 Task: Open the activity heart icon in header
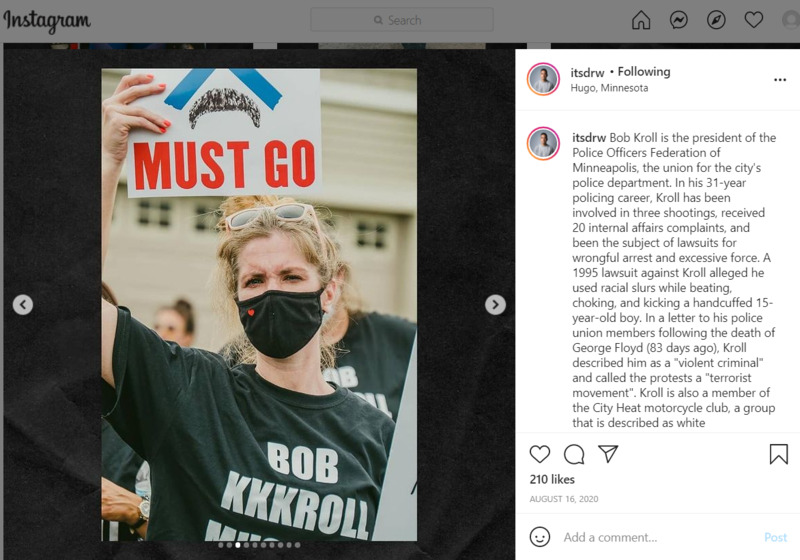[754, 20]
